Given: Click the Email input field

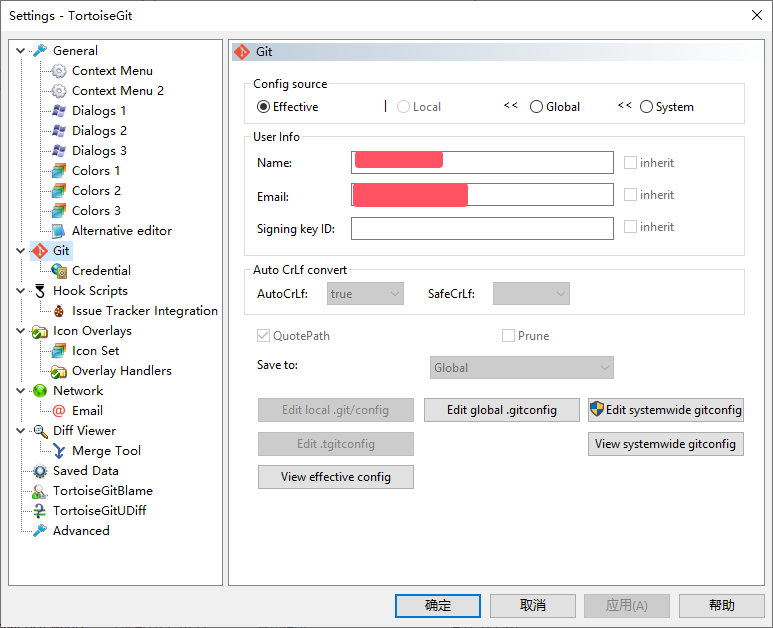Looking at the screenshot, I should point(482,195).
